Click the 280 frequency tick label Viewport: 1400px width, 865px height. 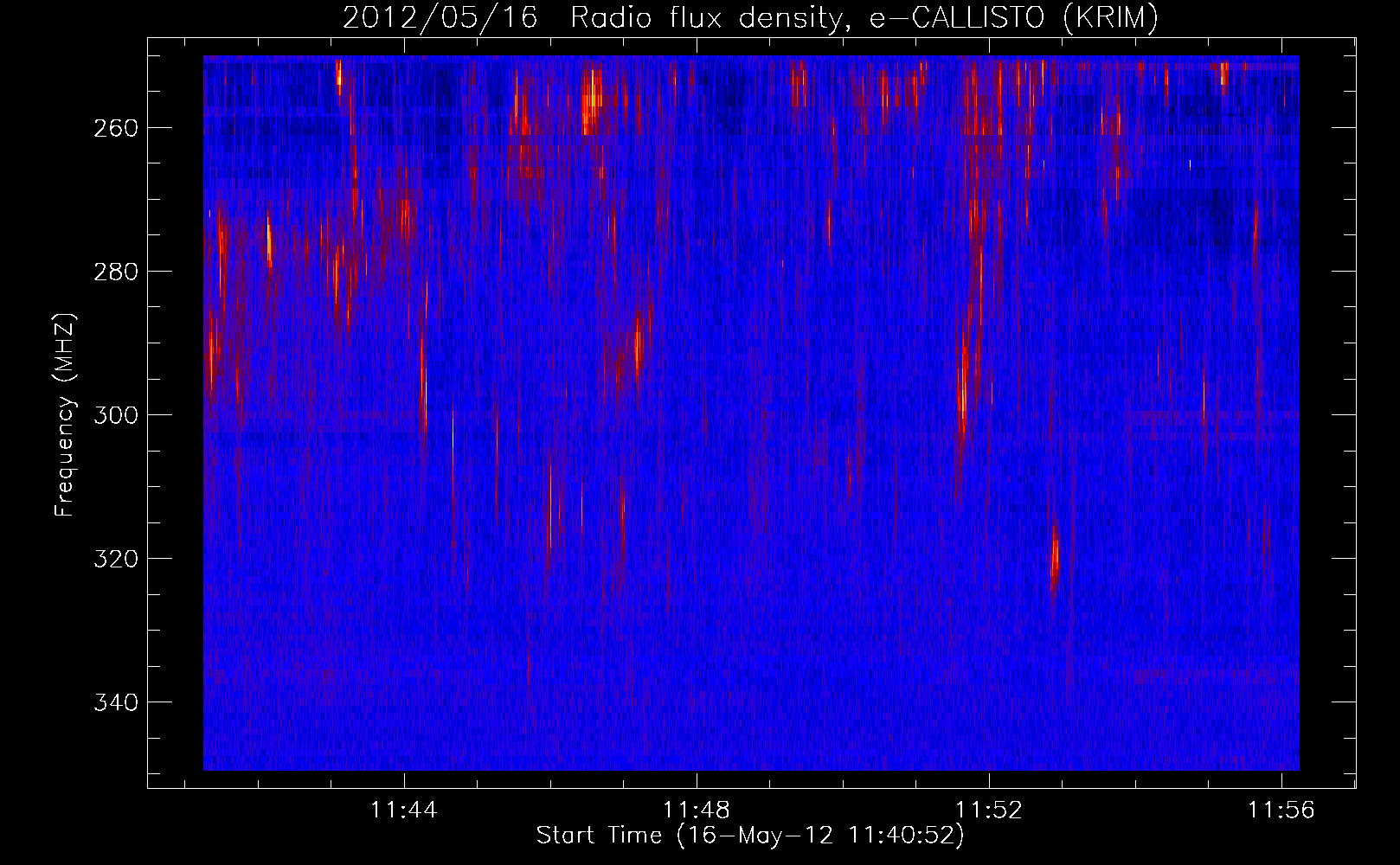tap(115, 272)
